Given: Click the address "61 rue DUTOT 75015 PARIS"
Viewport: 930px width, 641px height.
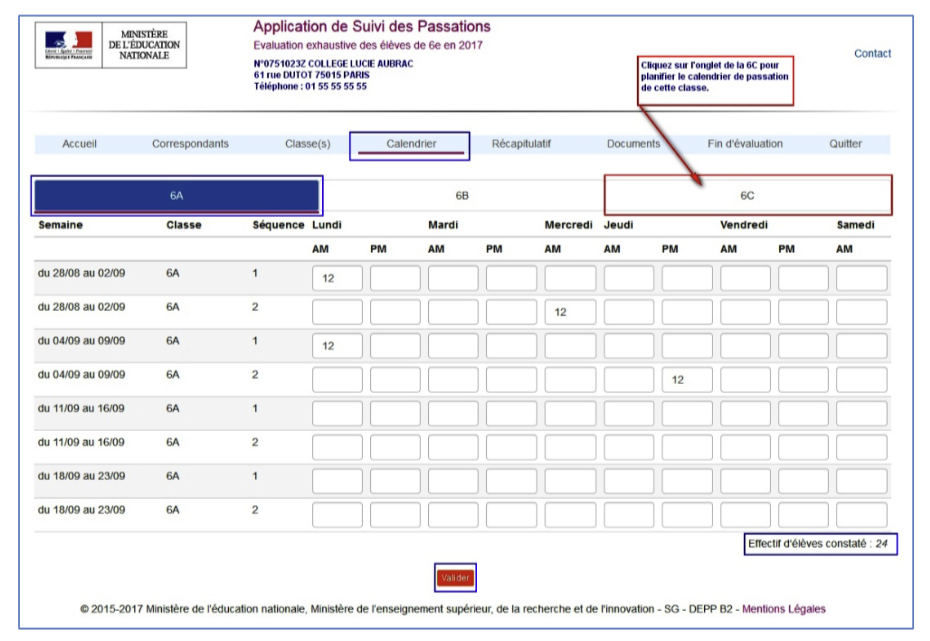Looking at the screenshot, I should (x=311, y=75).
